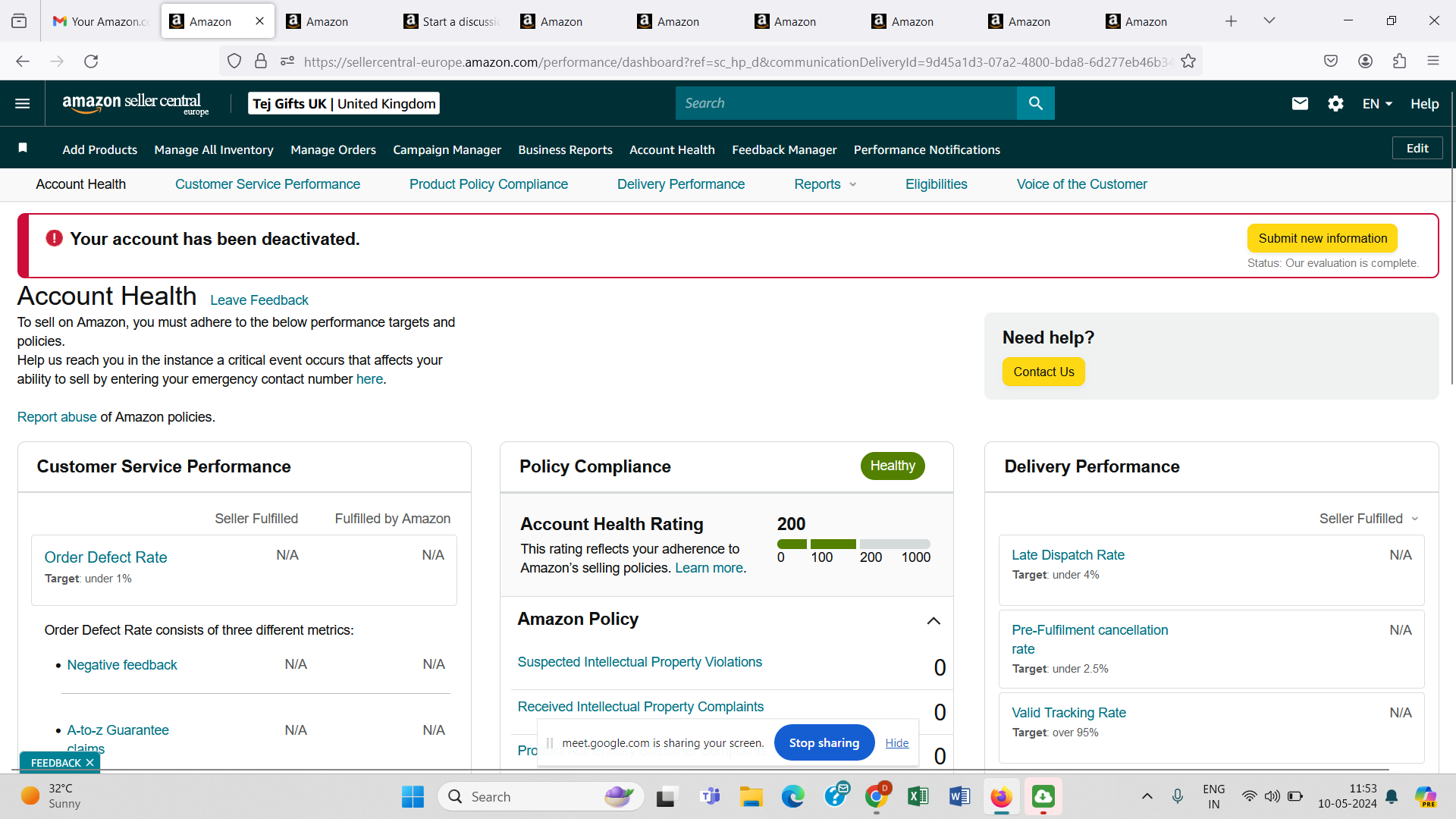Click Stop sharing button
This screenshot has height=819, width=1456.
click(x=824, y=742)
